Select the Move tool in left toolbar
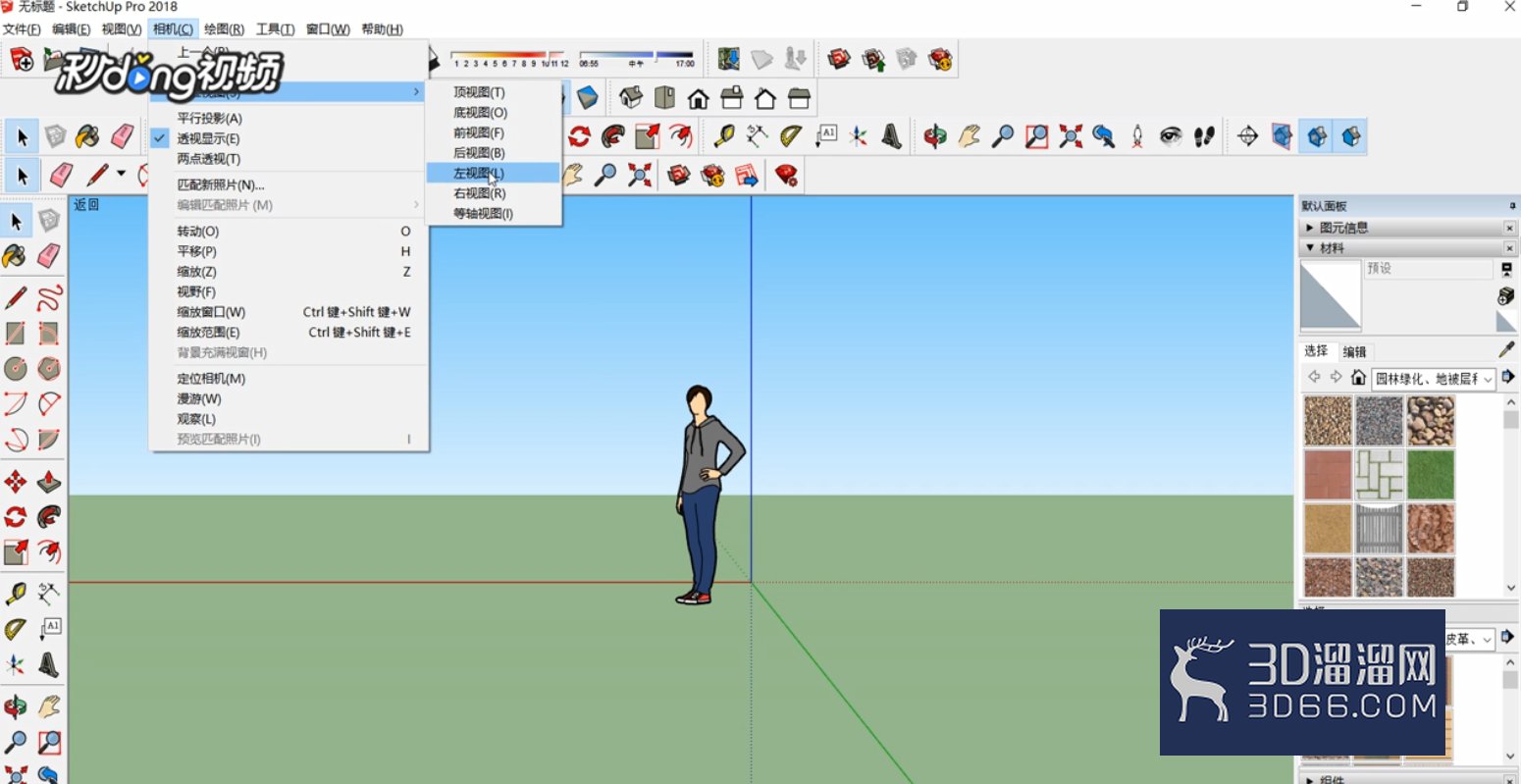The image size is (1521, 784). pyautogui.click(x=16, y=481)
